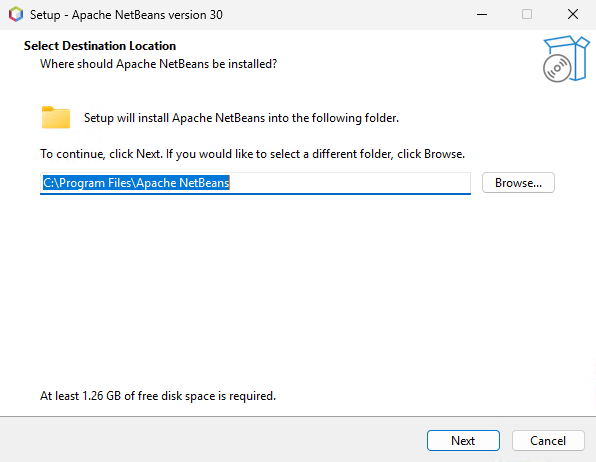
Task: Close the setup wizard with the X
Action: [x=573, y=14]
